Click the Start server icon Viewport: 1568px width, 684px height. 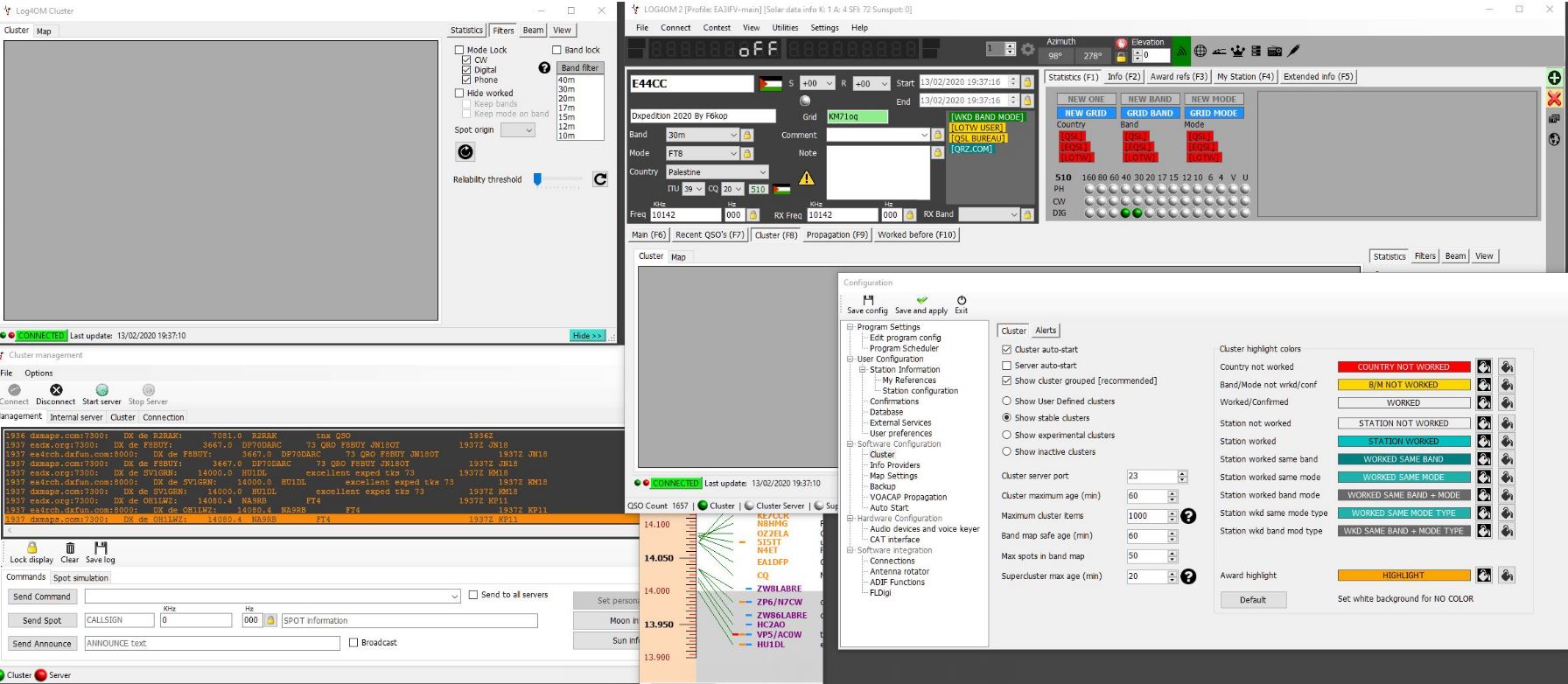tap(101, 389)
